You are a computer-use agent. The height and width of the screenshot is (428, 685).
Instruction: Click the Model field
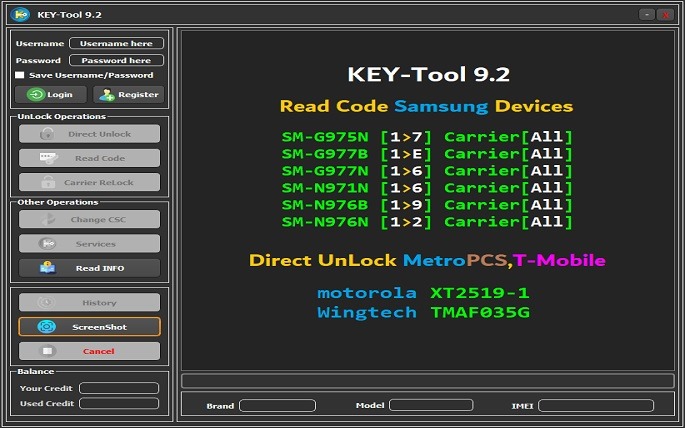(430, 406)
